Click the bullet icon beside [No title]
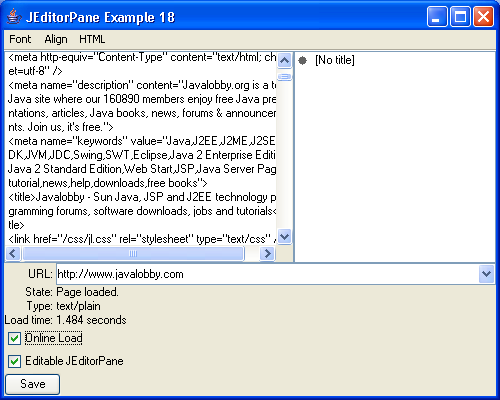 [x=303, y=60]
